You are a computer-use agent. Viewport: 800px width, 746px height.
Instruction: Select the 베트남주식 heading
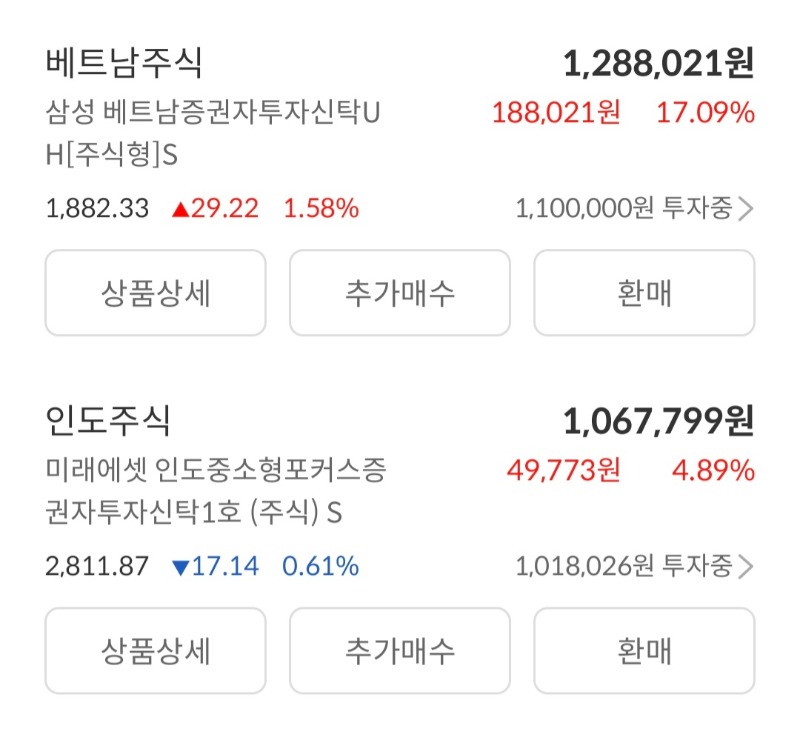click(124, 63)
